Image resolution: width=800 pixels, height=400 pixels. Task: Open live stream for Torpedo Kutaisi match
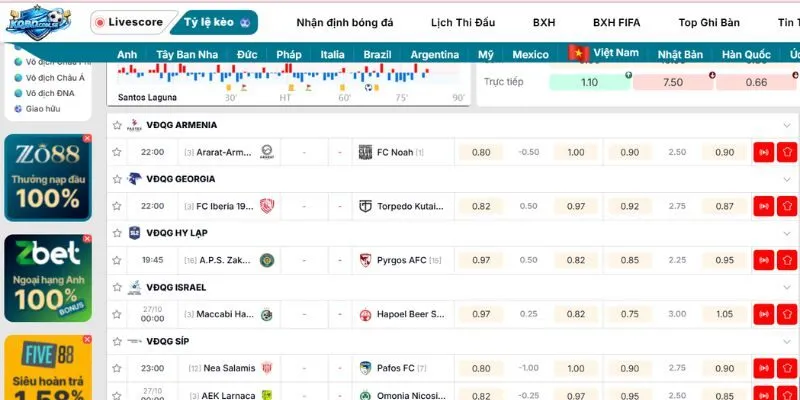point(764,207)
